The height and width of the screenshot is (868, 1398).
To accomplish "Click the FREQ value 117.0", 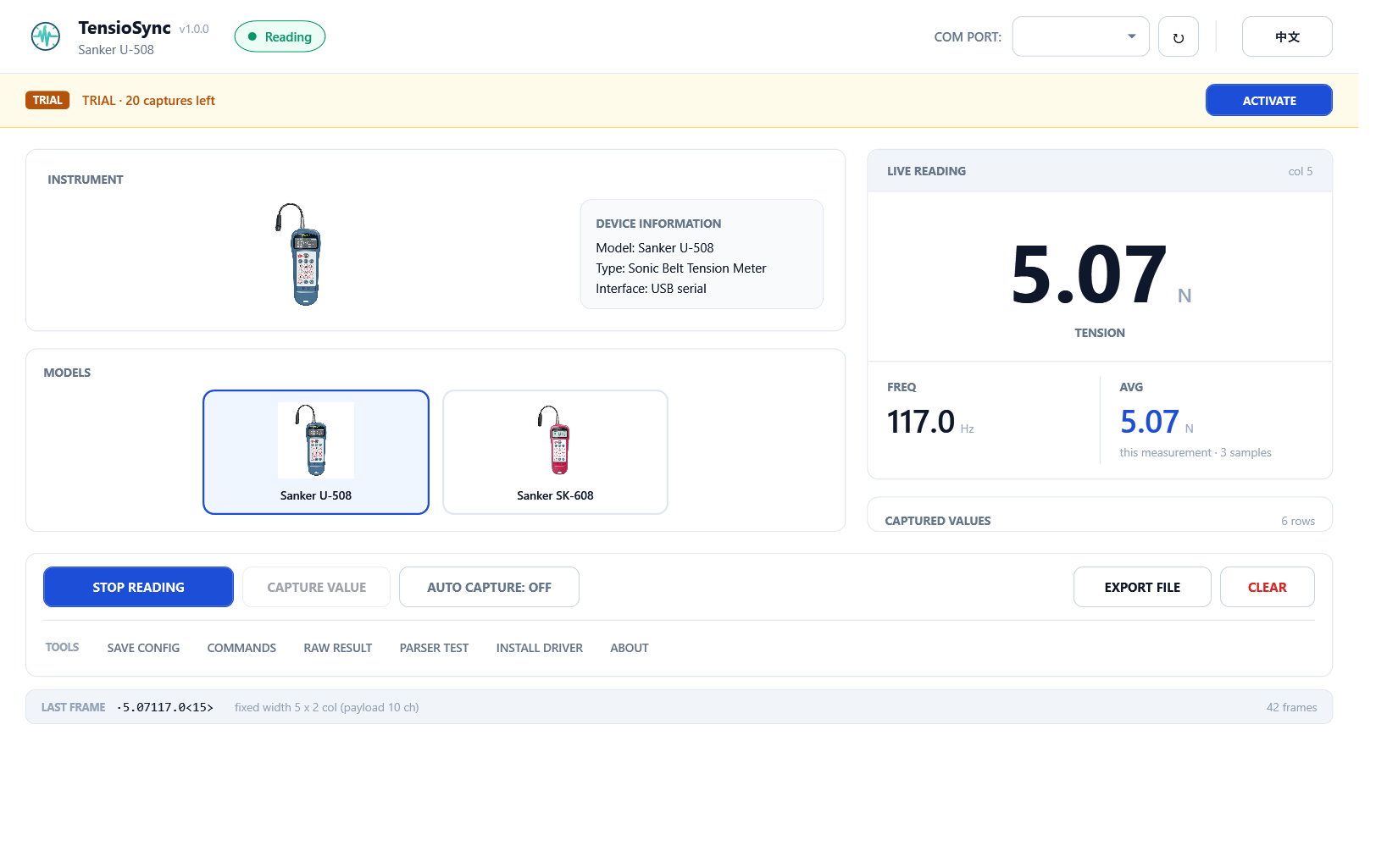I will [x=921, y=422].
